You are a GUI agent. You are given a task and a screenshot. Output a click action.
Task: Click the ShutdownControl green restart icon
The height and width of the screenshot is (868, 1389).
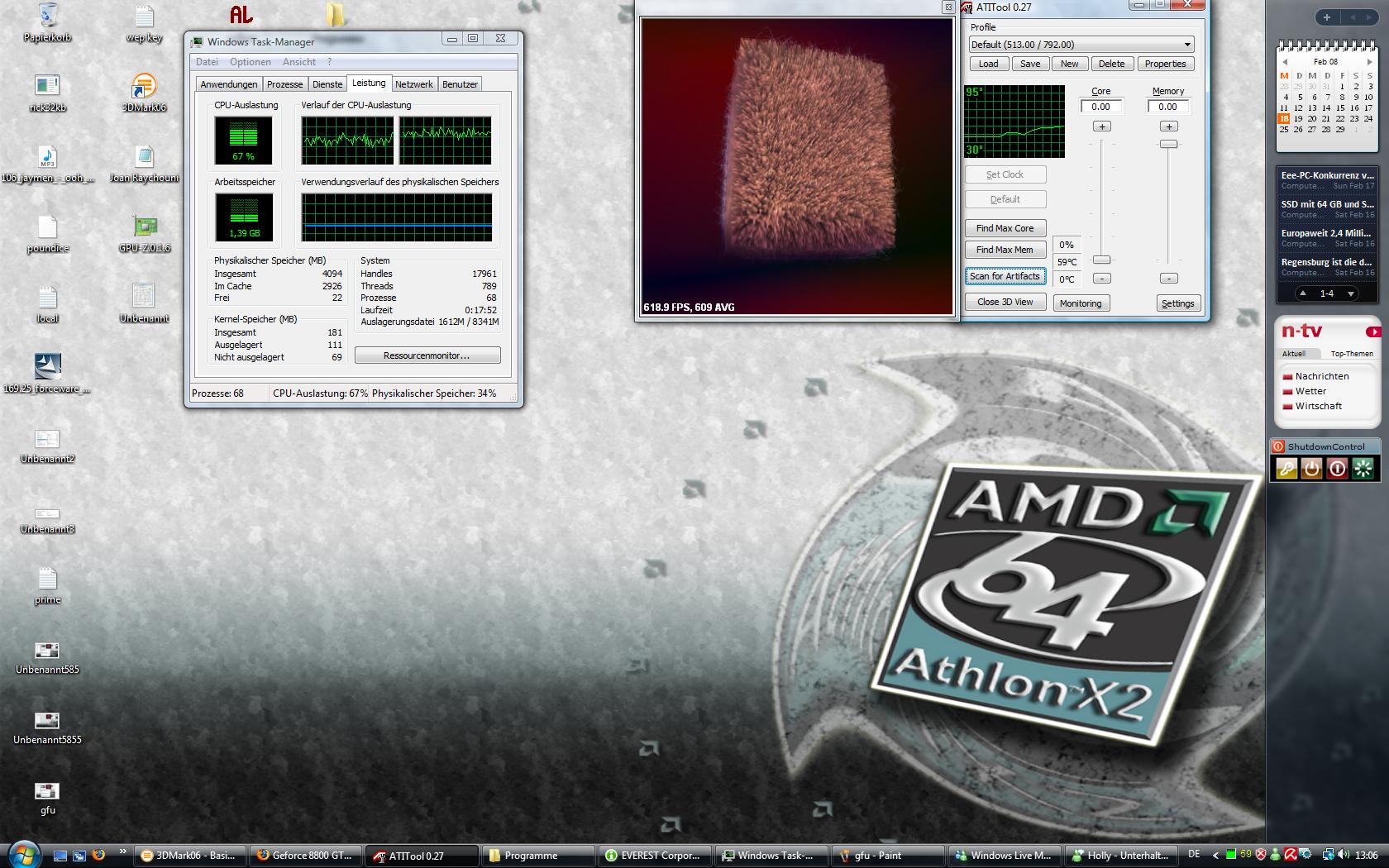pos(1363,469)
